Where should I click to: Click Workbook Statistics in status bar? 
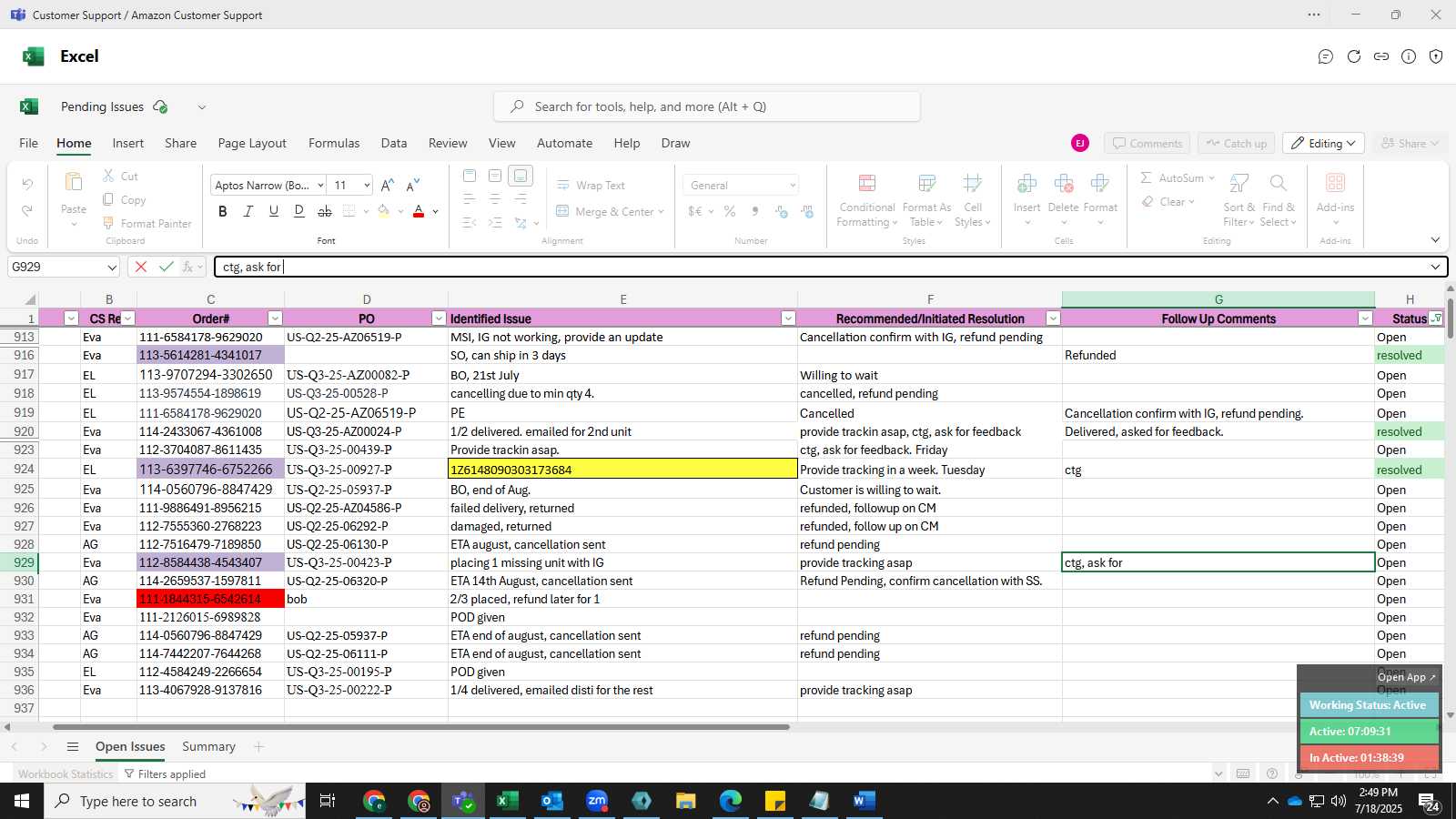66,774
